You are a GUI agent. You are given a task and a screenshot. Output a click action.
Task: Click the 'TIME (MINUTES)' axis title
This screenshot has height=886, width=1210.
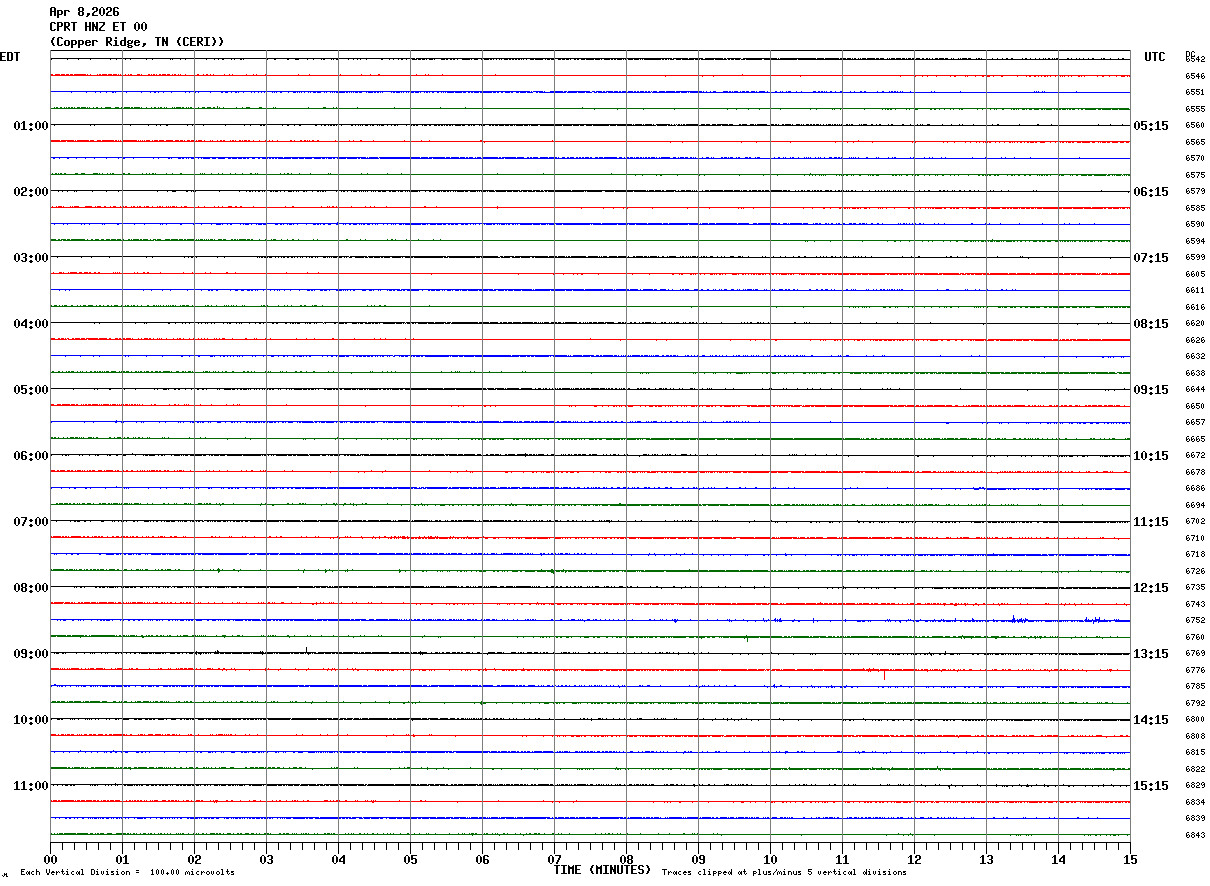[603, 870]
